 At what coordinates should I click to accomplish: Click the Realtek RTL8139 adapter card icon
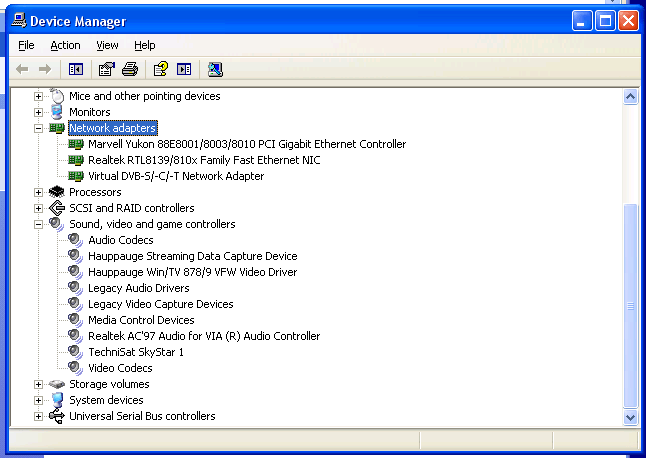click(x=76, y=160)
